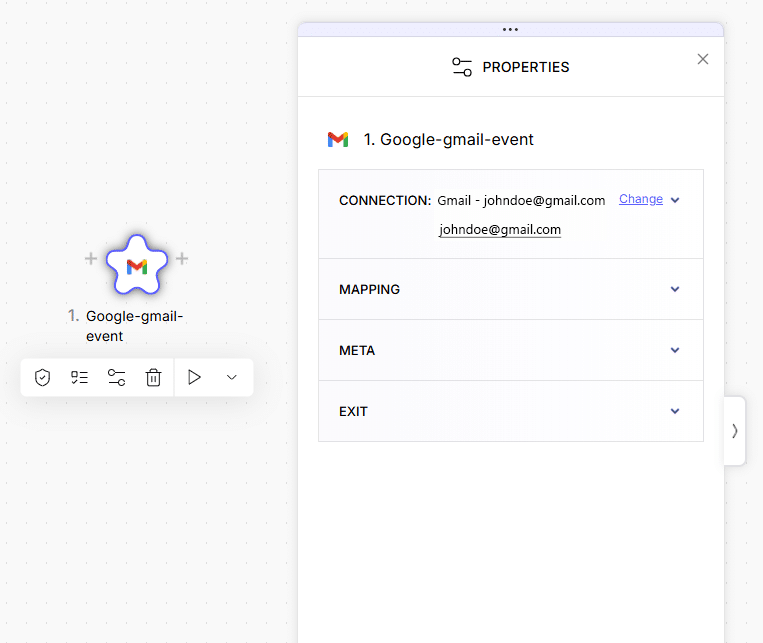Add a step before the Gmail node
Image resolution: width=763 pixels, height=643 pixels.
click(x=91, y=258)
